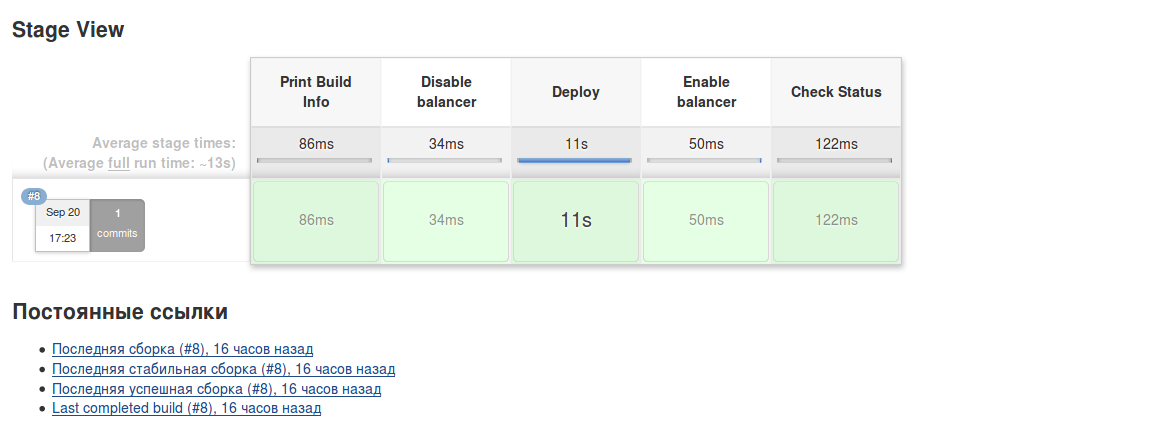Screen dimensions: 1159x431
Task: Open the Last completed build (#8) link
Action: [x=186, y=409]
